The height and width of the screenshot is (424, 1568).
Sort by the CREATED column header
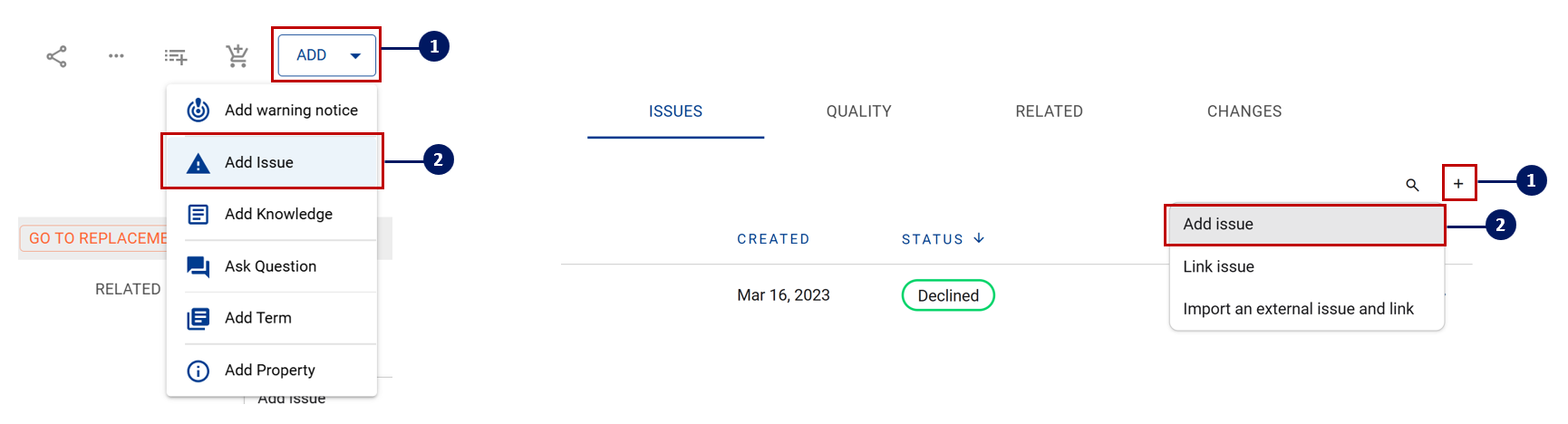pos(773,239)
